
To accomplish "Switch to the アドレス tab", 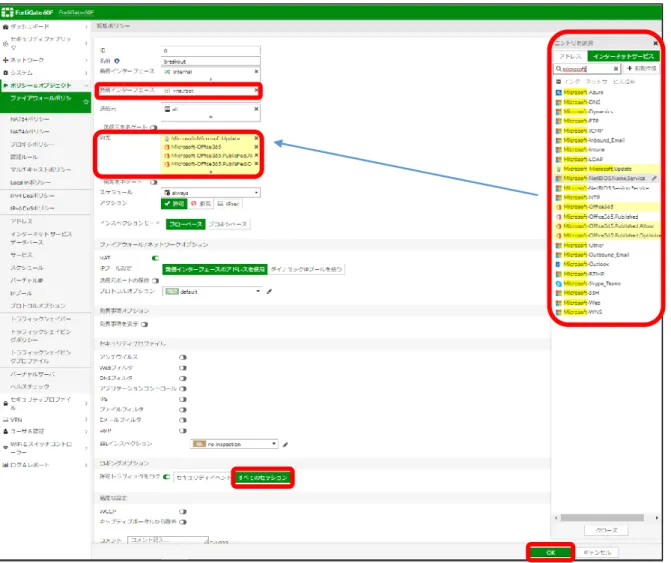I will (570, 56).
